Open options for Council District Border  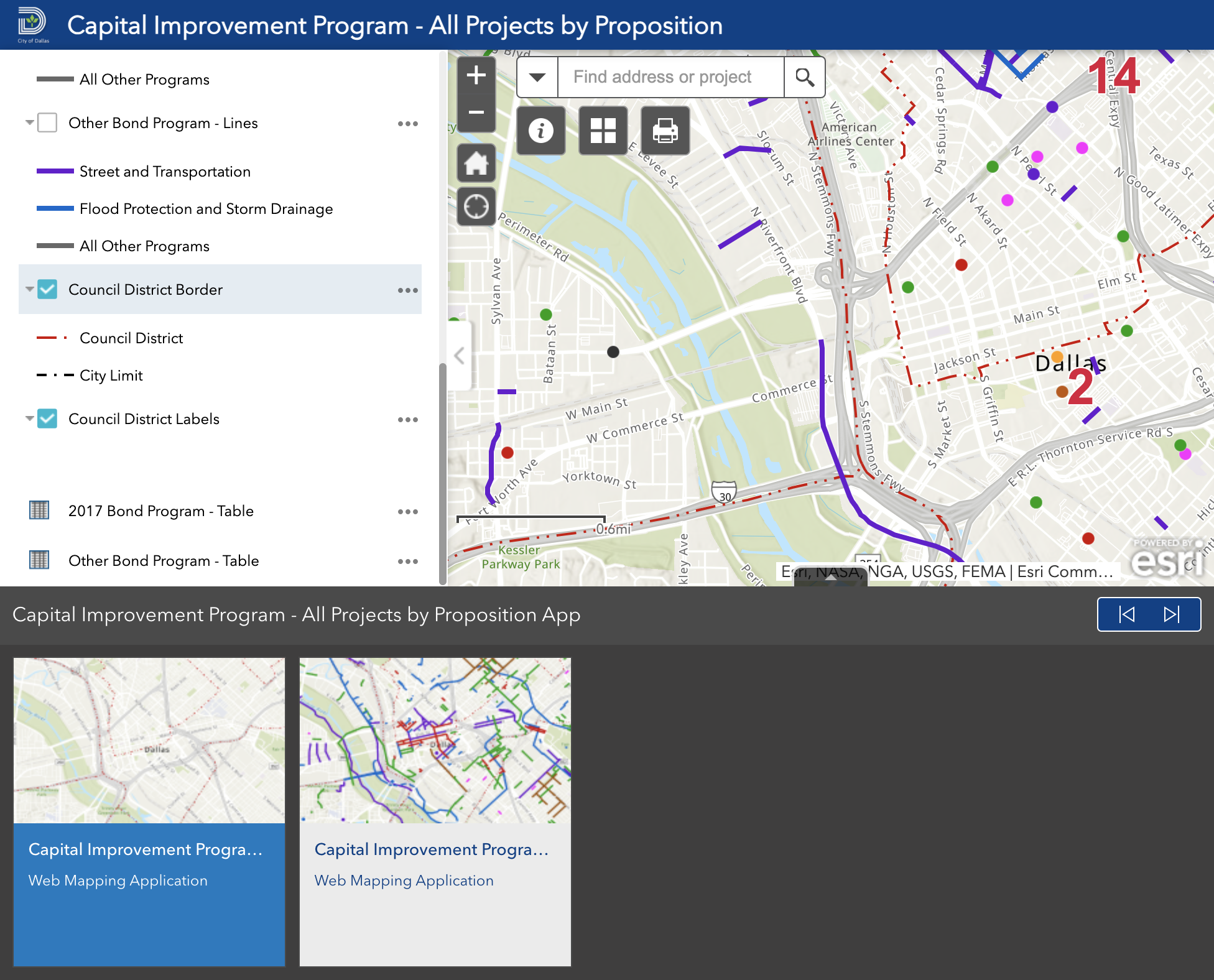(408, 290)
